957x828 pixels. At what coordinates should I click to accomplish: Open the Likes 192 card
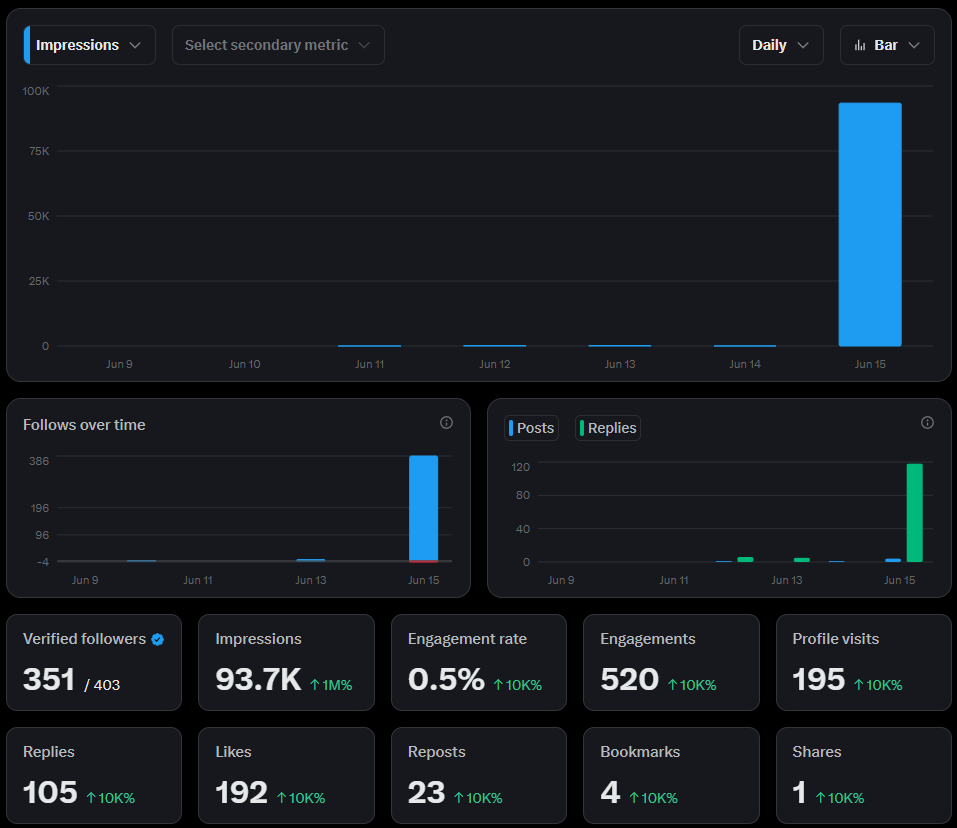[x=286, y=776]
